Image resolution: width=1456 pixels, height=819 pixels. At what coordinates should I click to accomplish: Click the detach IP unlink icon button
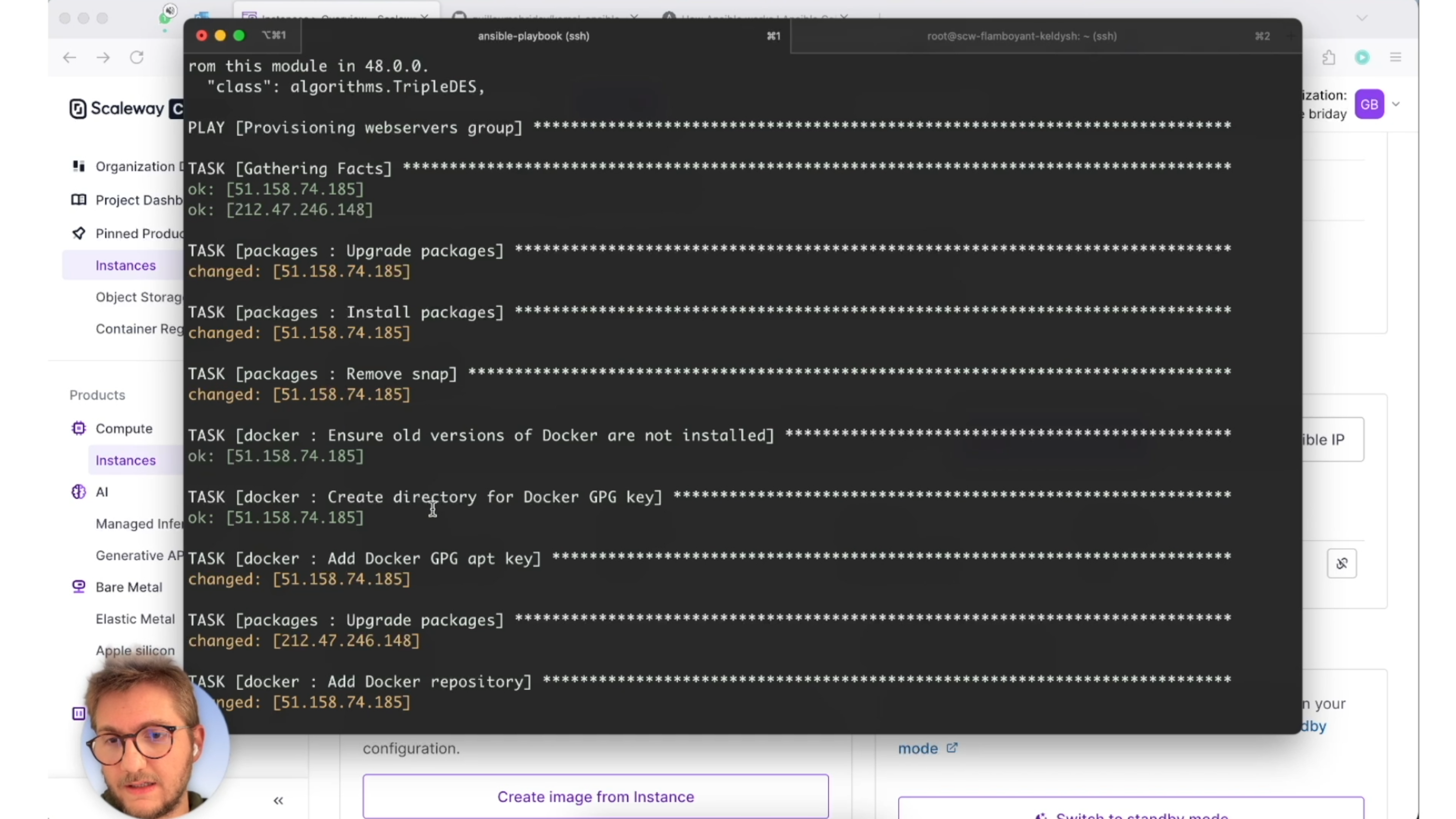1341,564
